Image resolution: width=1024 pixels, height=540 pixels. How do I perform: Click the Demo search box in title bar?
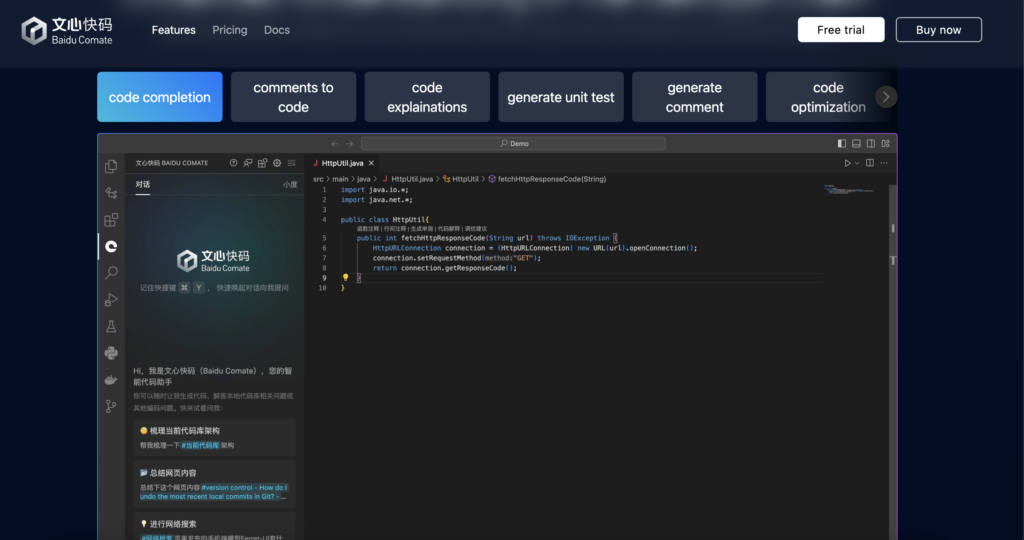click(513, 144)
